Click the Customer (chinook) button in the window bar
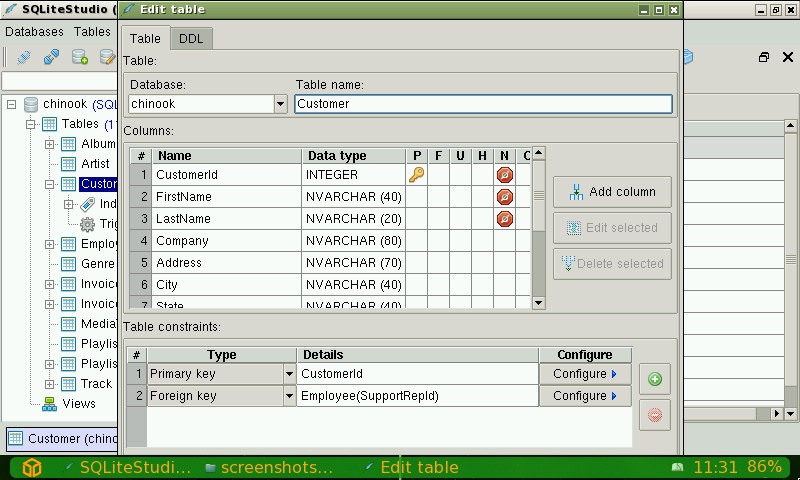Image resolution: width=800 pixels, height=480 pixels. tap(62, 439)
